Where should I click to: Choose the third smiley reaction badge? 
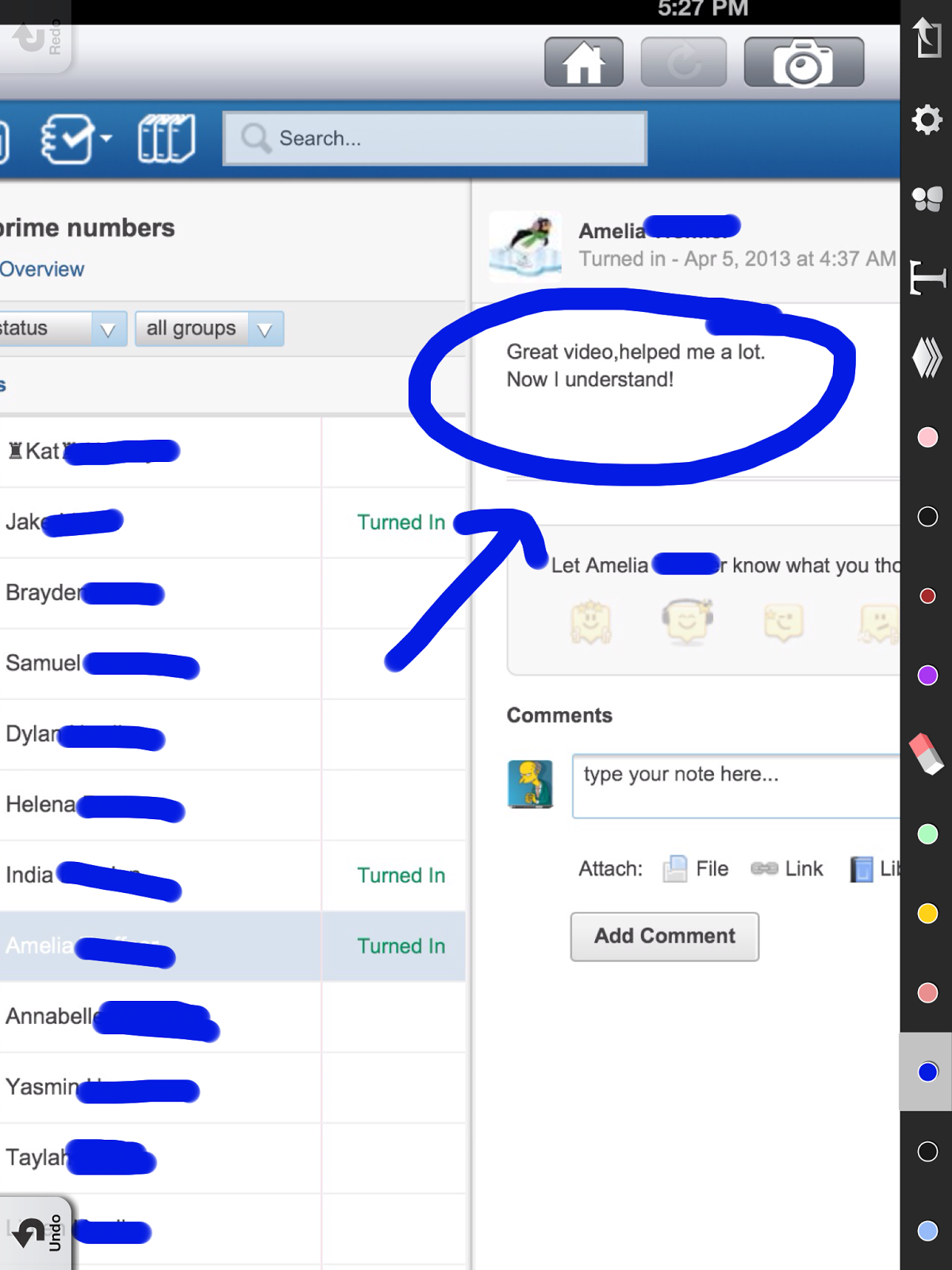[784, 622]
